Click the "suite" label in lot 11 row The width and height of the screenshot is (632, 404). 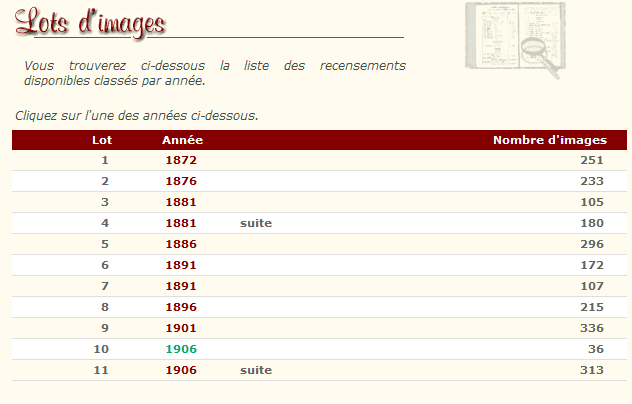[256, 370]
